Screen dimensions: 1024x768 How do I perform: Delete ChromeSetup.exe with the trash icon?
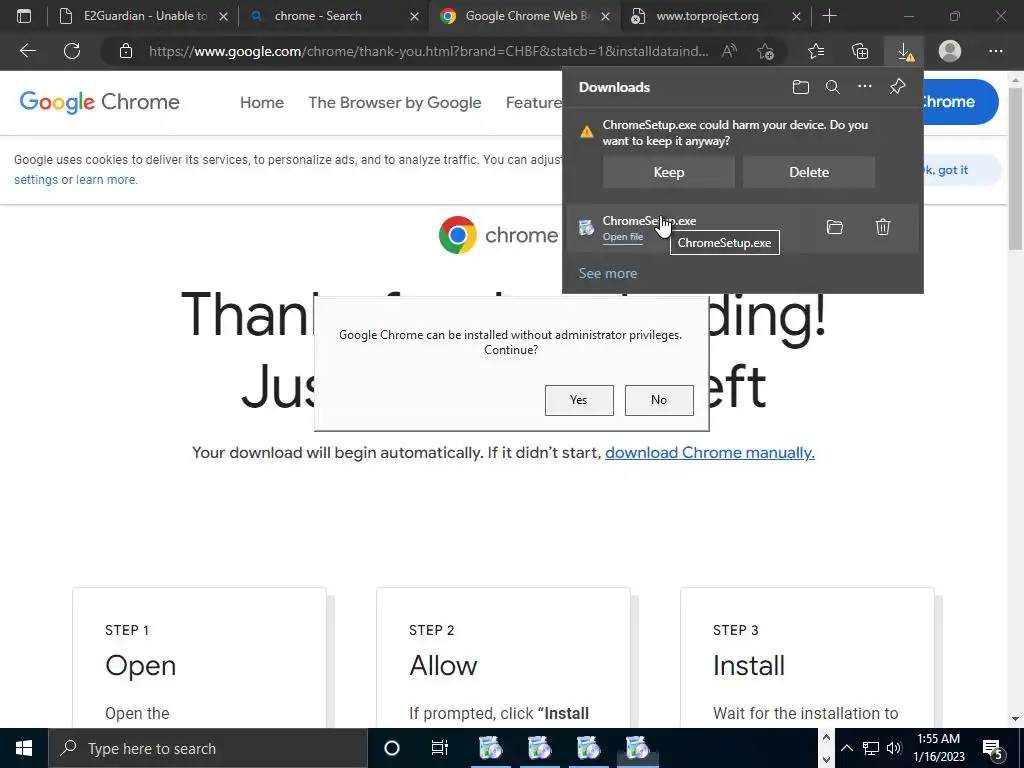pos(883,227)
